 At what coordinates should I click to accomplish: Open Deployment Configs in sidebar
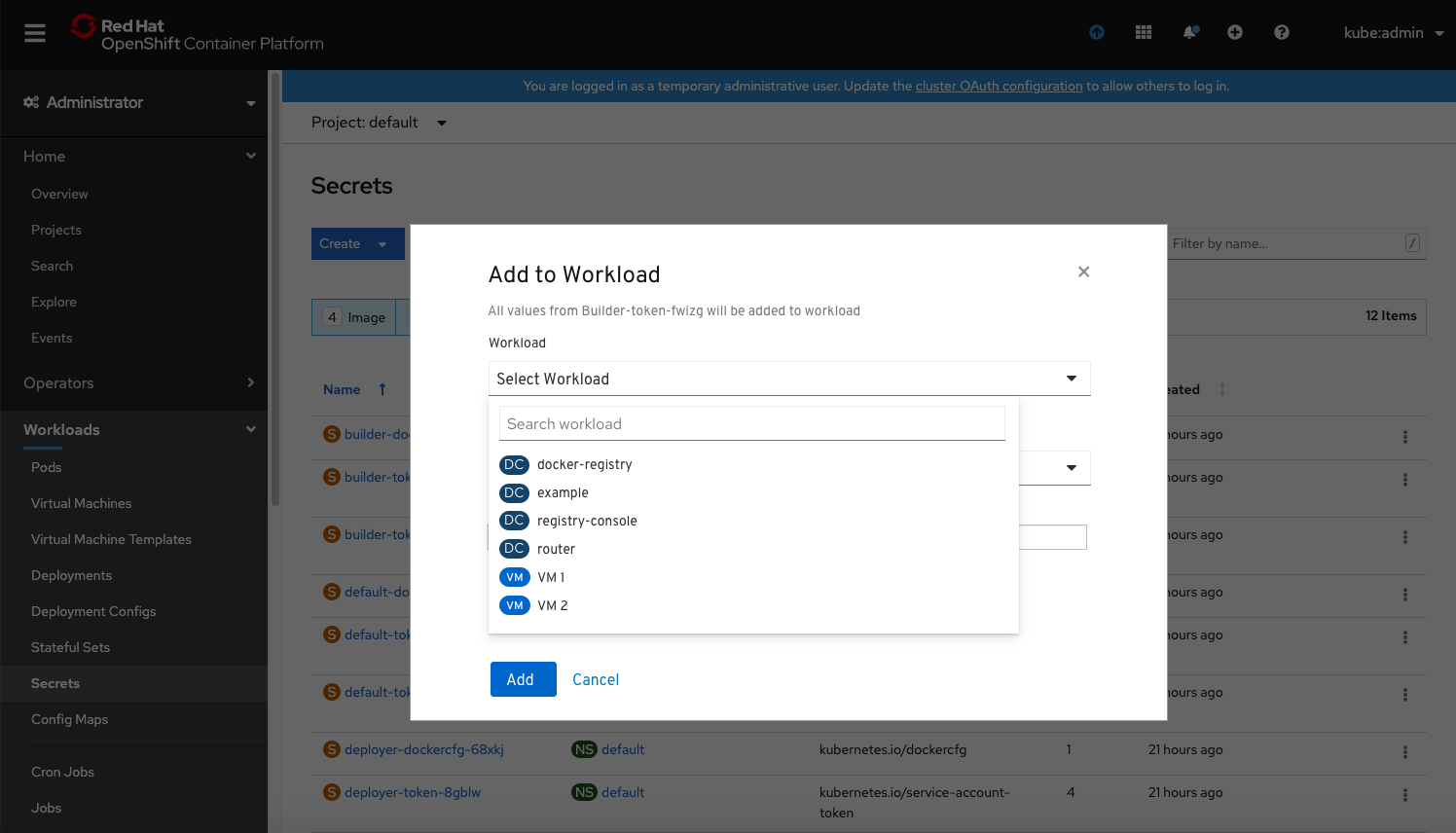(93, 611)
